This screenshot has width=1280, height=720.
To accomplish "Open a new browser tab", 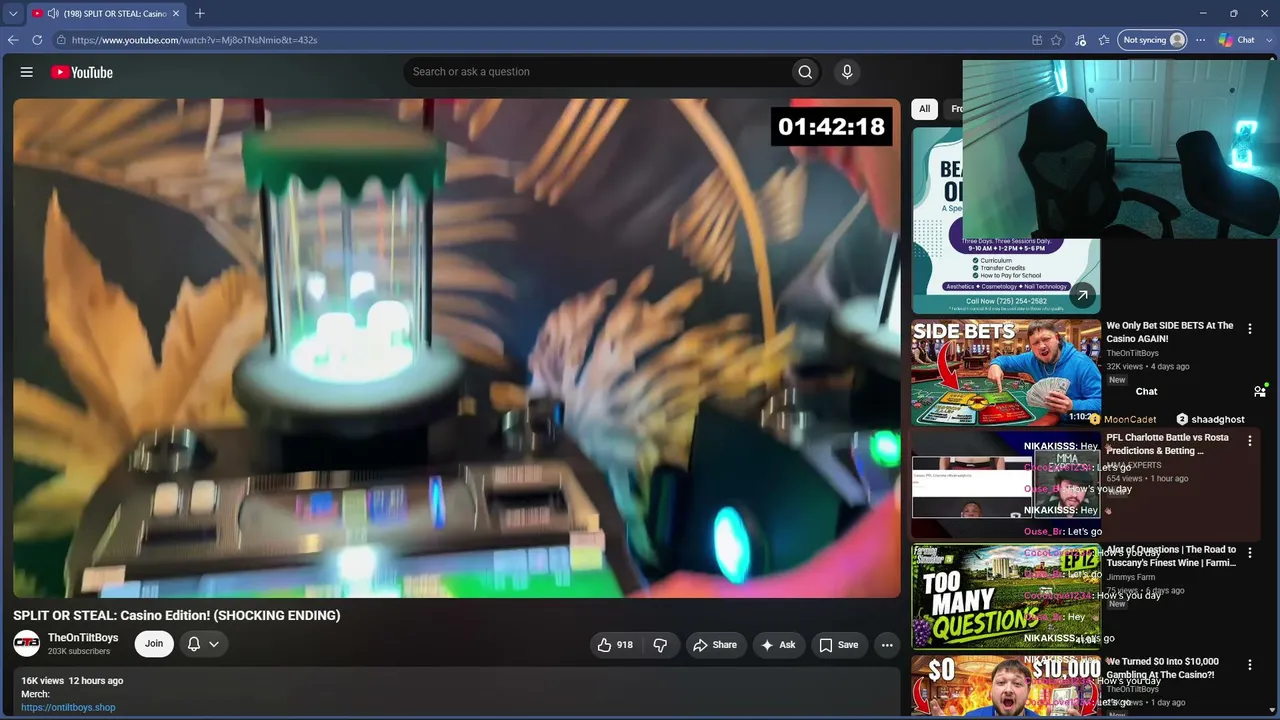I will pyautogui.click(x=200, y=14).
